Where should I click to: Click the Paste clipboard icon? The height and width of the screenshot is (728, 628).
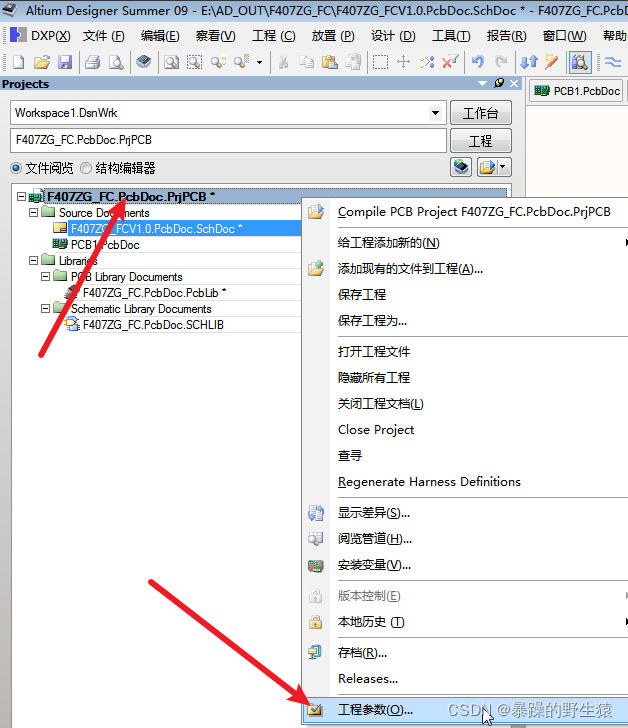pos(330,62)
